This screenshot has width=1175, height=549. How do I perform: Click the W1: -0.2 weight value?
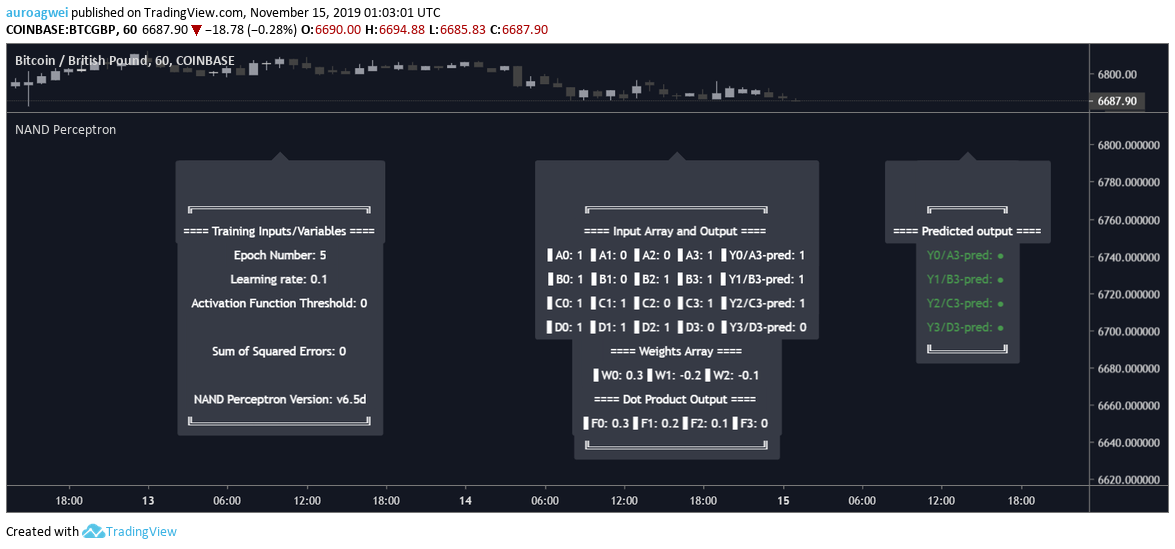[673, 375]
